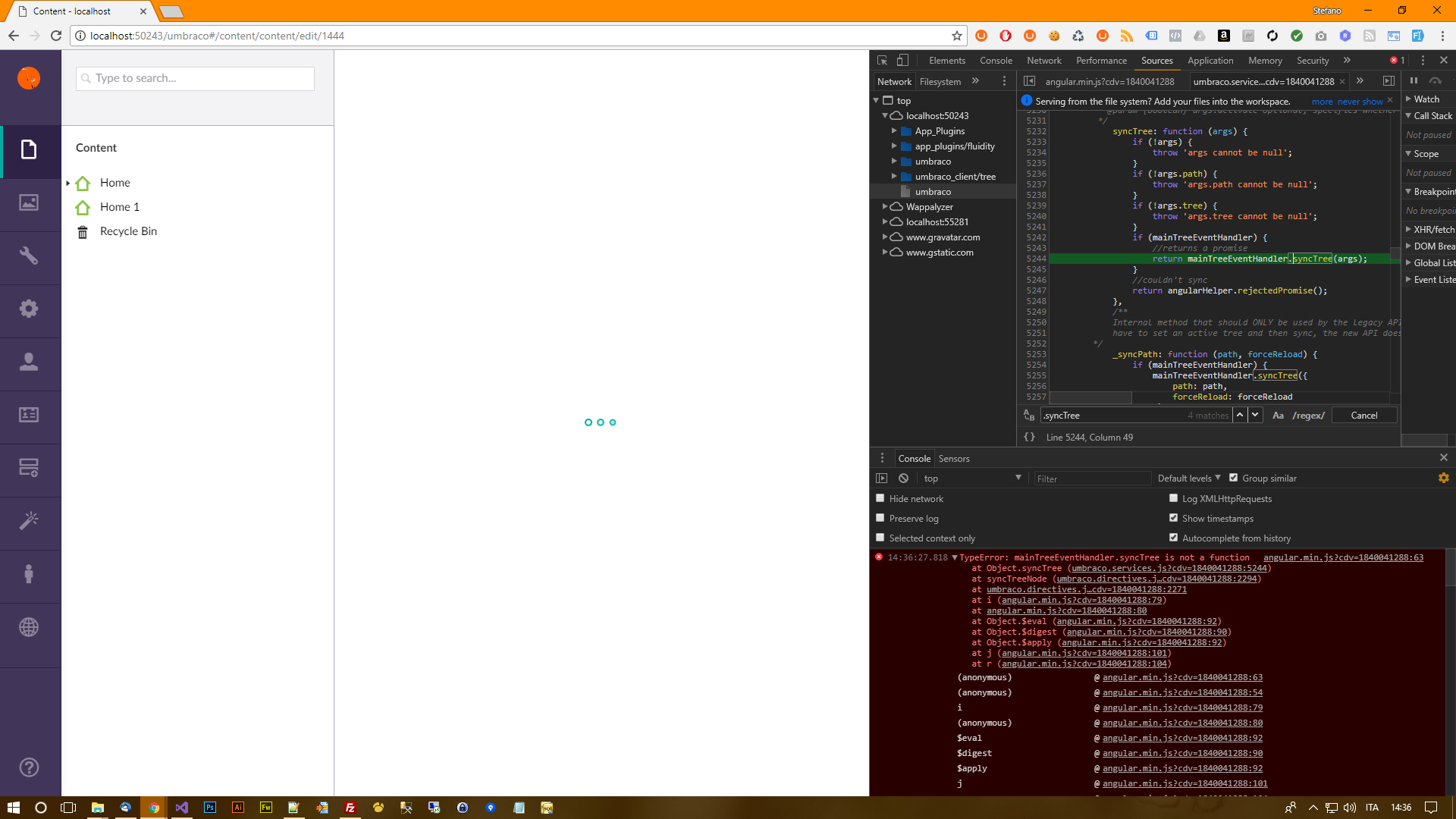Toggle the device toolbar icon in DevTools
Viewport: 1456px width, 819px height.
coord(902,61)
